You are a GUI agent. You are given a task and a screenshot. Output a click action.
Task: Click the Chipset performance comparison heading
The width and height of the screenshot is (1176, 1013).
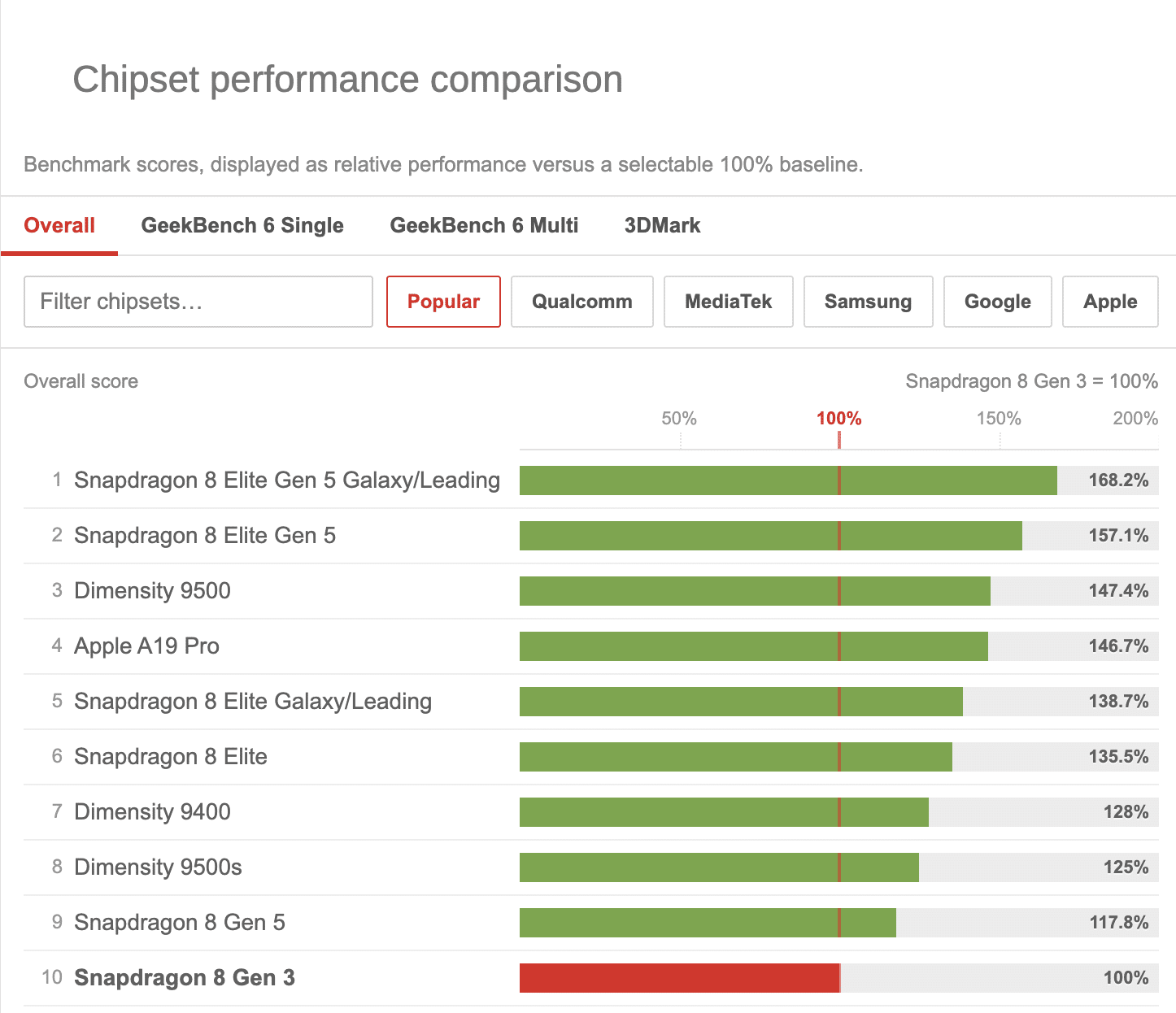coord(348,80)
